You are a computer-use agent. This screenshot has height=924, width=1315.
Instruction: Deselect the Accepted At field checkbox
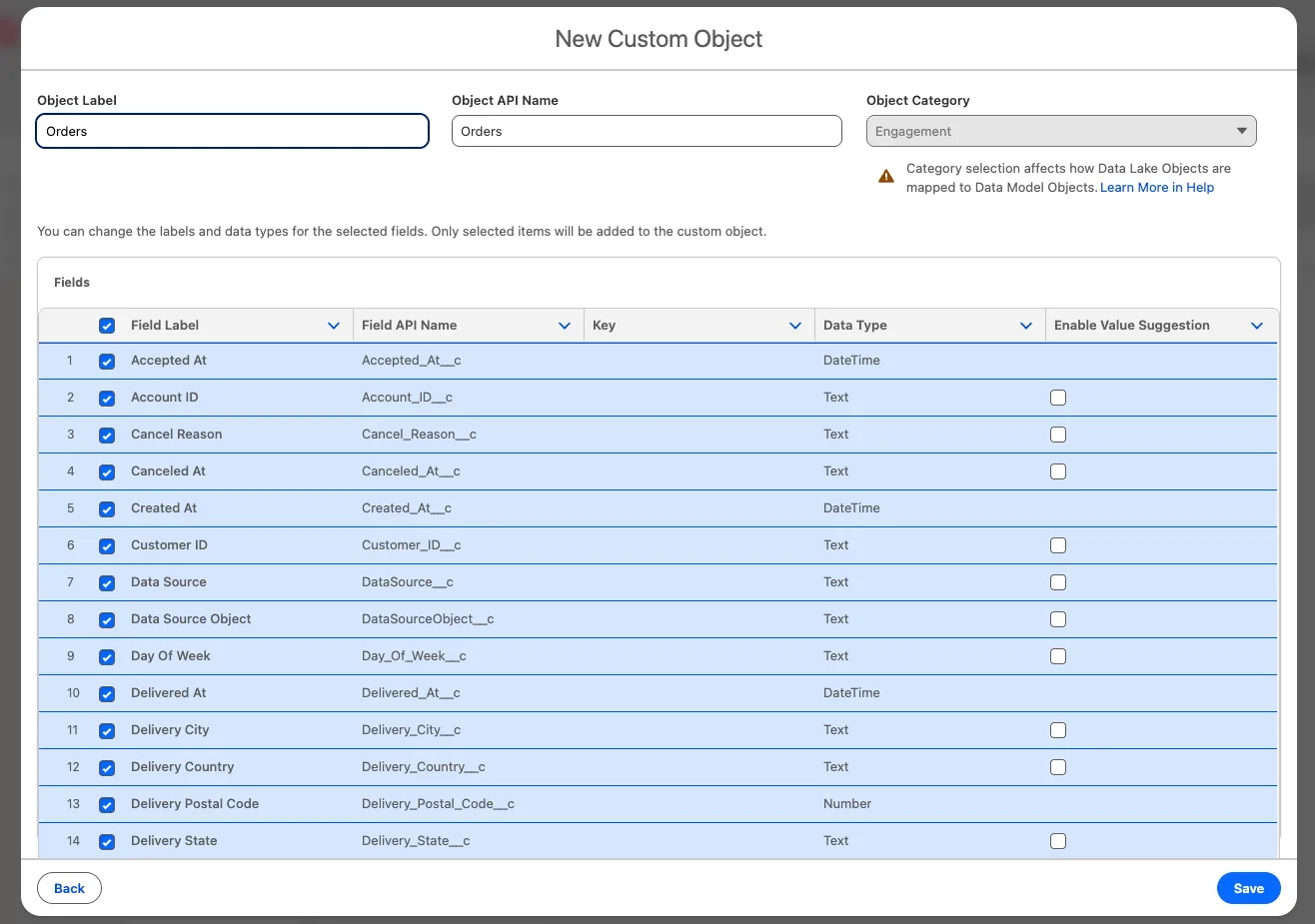click(x=107, y=362)
